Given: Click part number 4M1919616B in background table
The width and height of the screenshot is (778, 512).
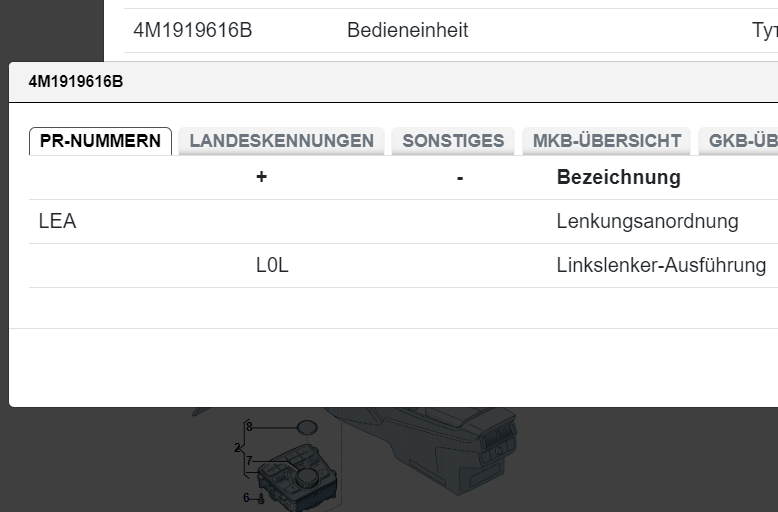Looking at the screenshot, I should point(192,31).
